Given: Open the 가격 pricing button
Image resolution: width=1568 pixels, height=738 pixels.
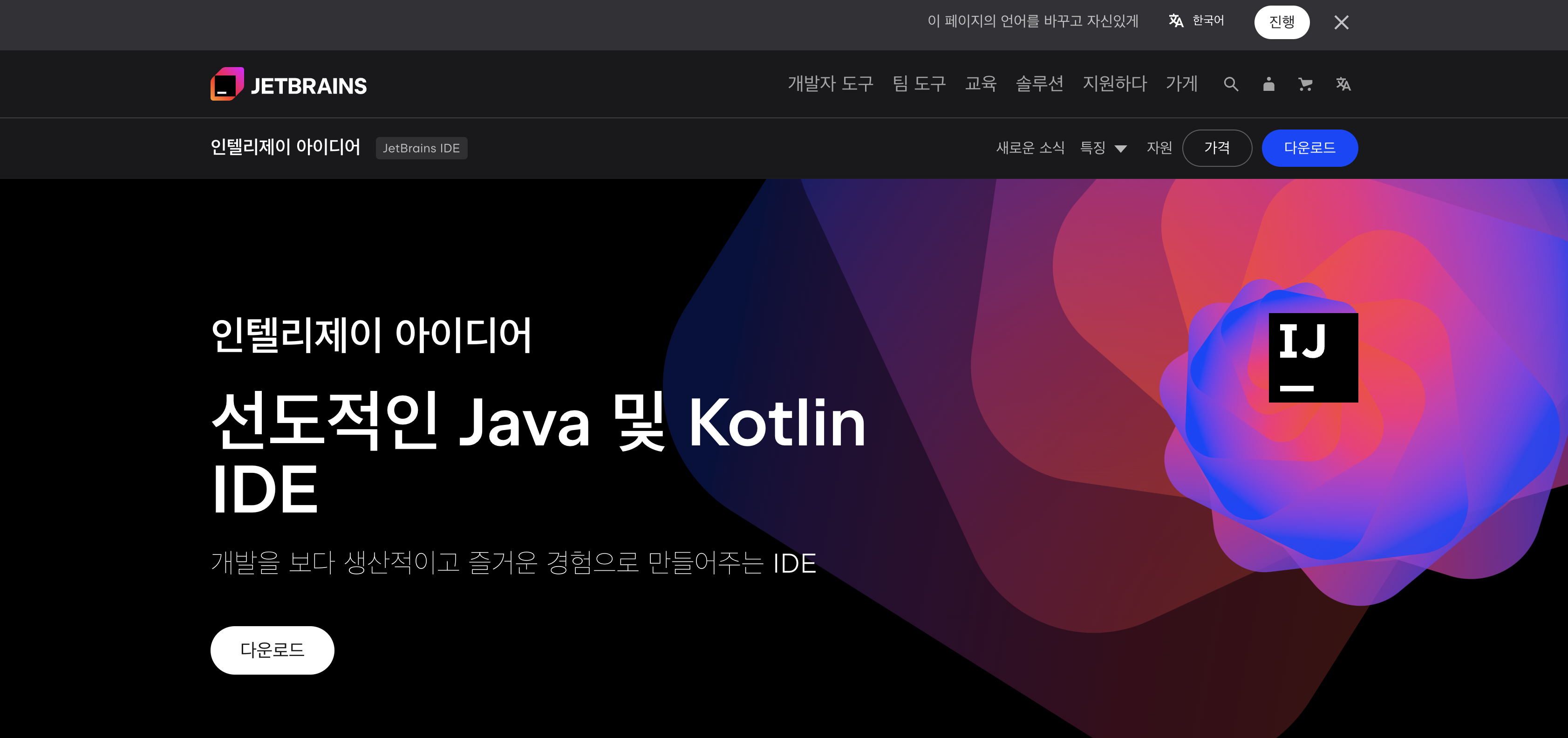Looking at the screenshot, I should pos(1217,148).
